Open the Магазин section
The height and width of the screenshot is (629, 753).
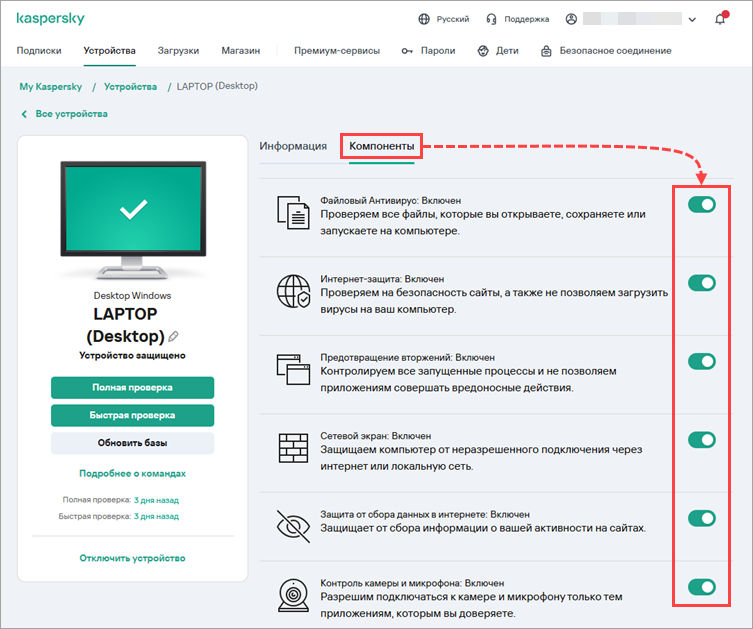(x=241, y=50)
